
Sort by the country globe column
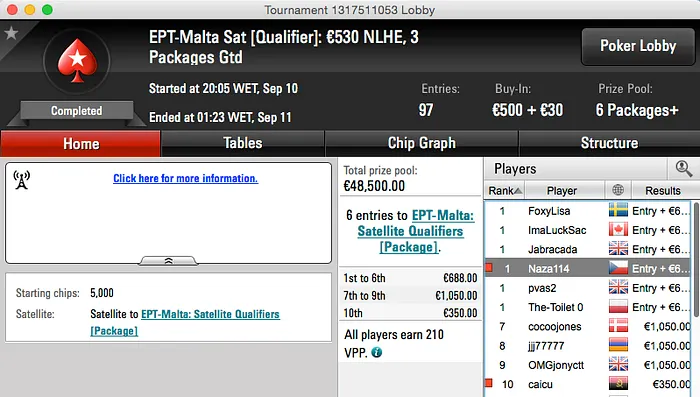(x=618, y=190)
